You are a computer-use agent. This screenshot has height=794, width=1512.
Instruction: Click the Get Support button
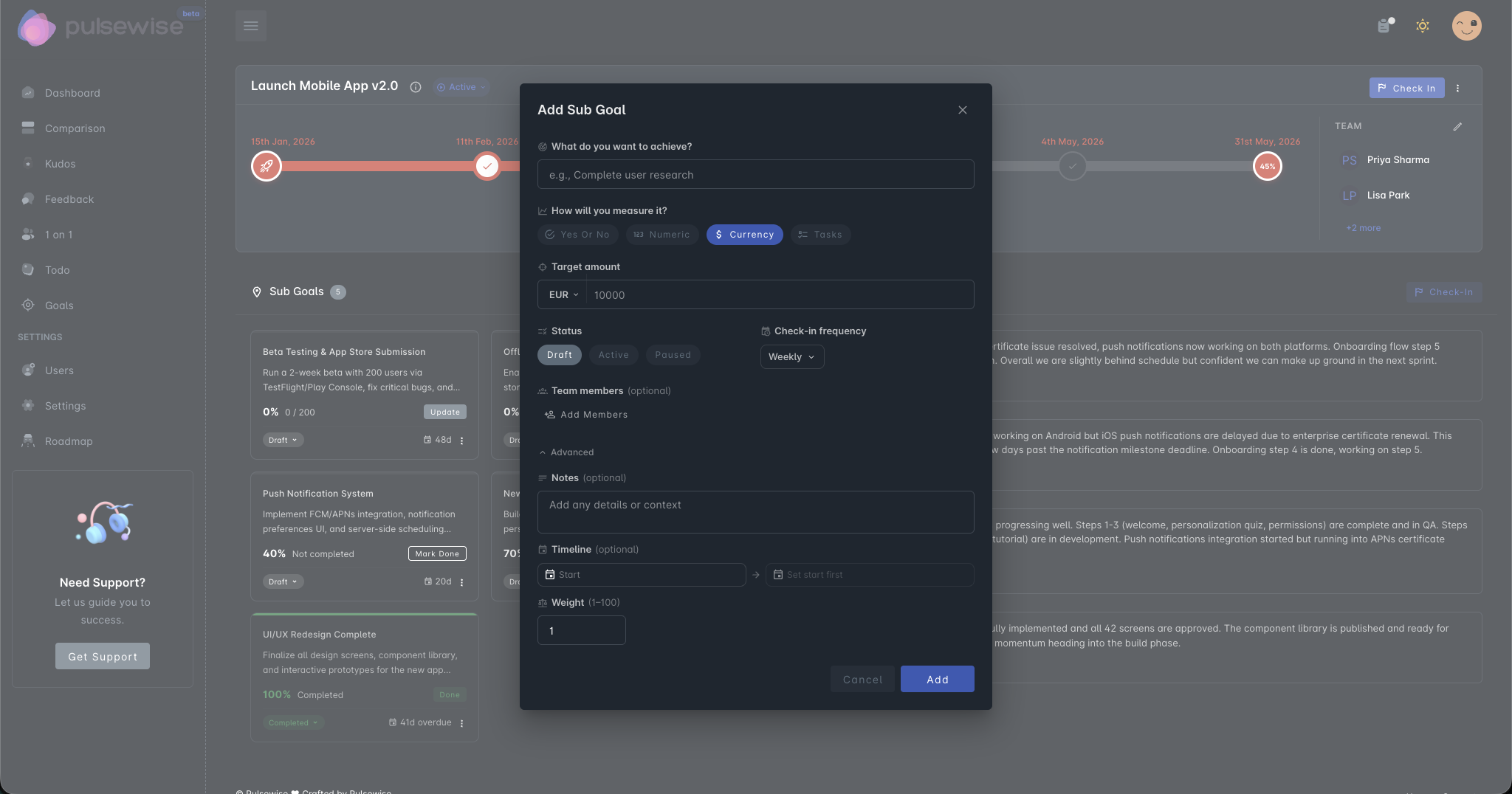click(x=103, y=656)
